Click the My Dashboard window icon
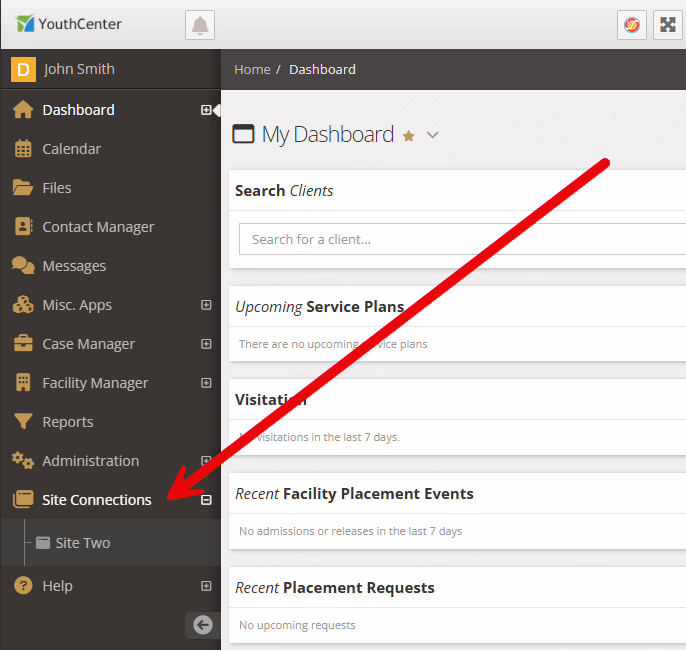The height and width of the screenshot is (650, 686). point(243,134)
